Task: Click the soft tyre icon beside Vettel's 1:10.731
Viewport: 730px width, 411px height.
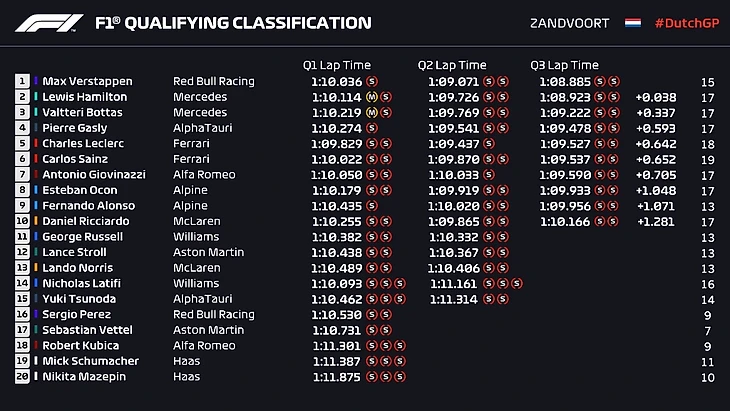Action: coord(372,330)
